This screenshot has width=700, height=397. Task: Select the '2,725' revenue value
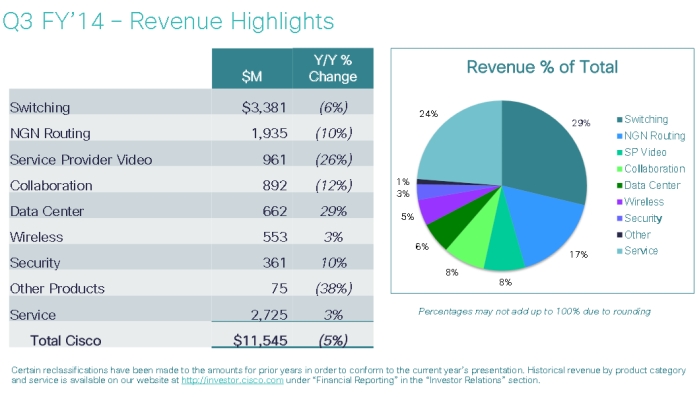point(269,315)
